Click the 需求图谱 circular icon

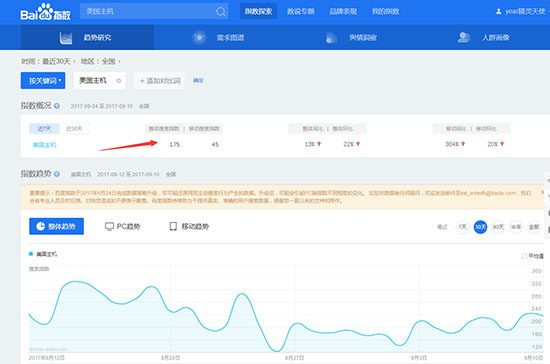click(199, 38)
